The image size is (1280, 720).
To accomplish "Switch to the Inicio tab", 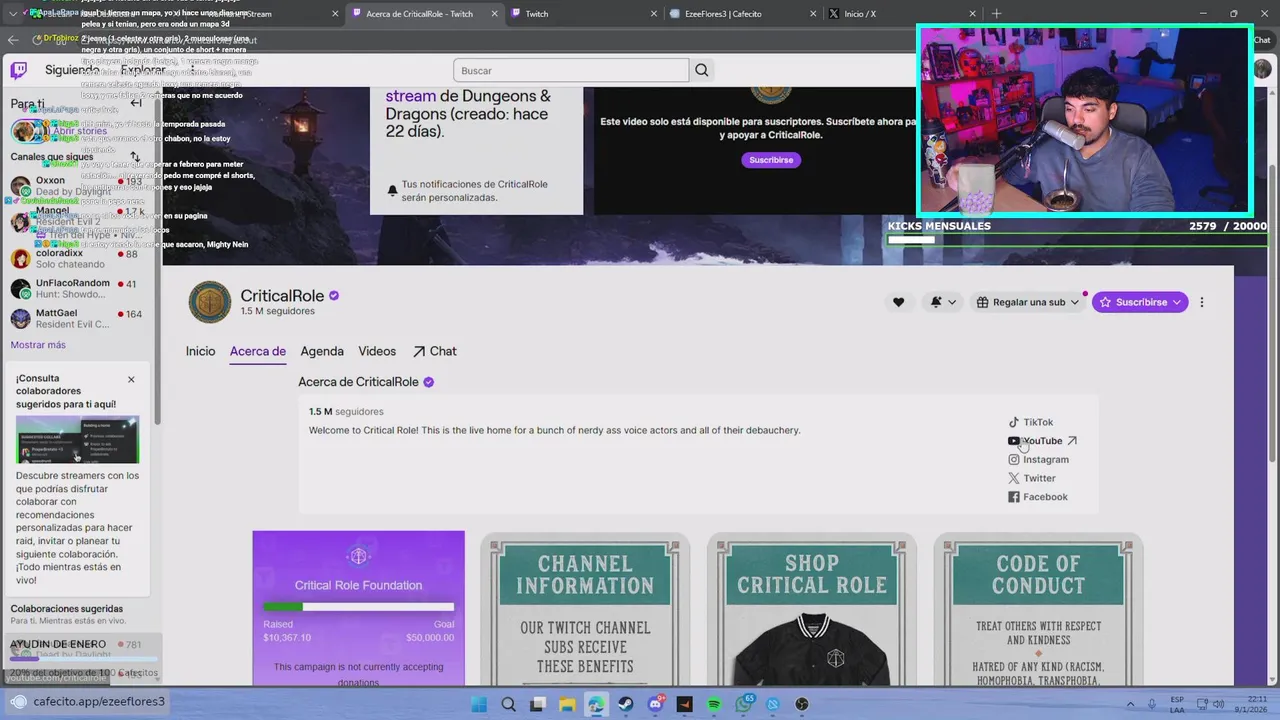I will click(x=200, y=351).
